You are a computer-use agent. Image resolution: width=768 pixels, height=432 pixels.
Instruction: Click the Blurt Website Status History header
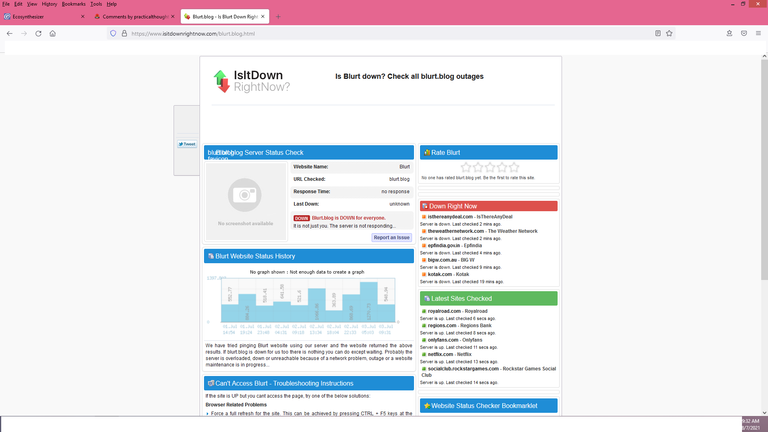(309, 256)
